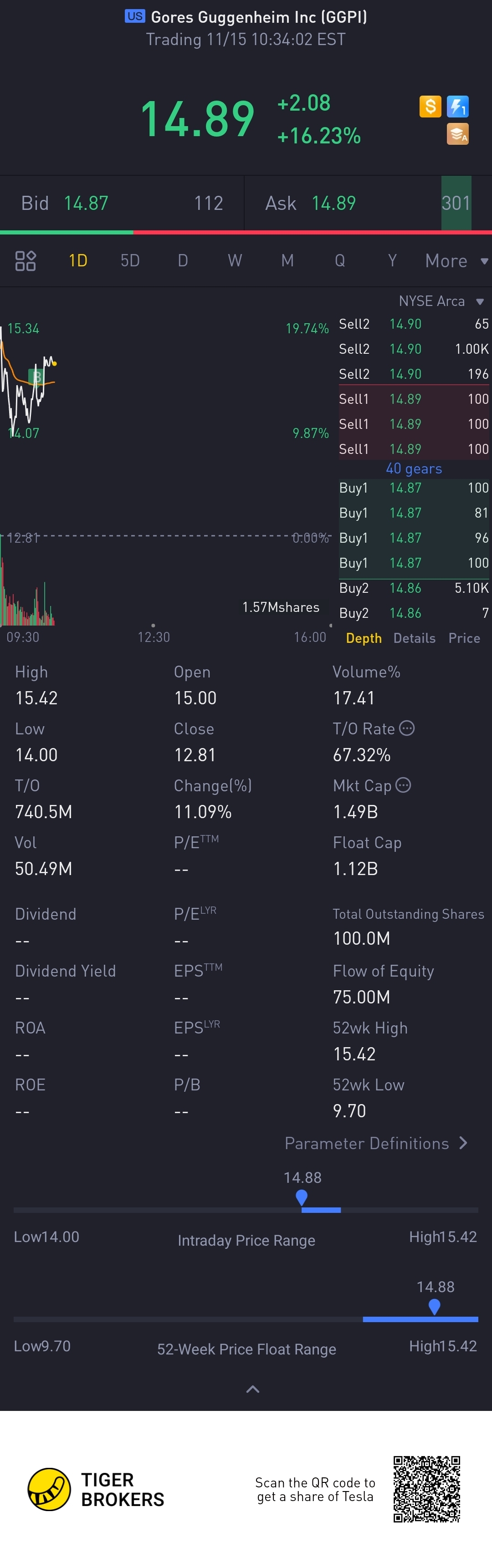Tap the Gores Guggenheim Inc (GGPI) title
This screenshot has width=492, height=1568.
tap(259, 17)
